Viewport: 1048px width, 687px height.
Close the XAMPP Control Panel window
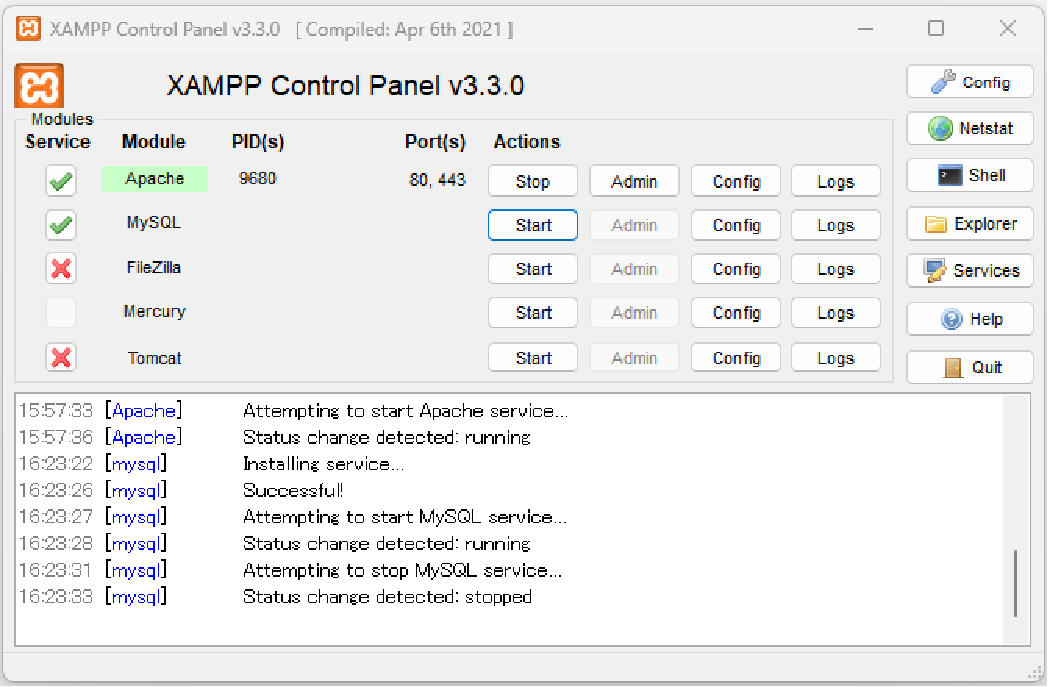1008,28
